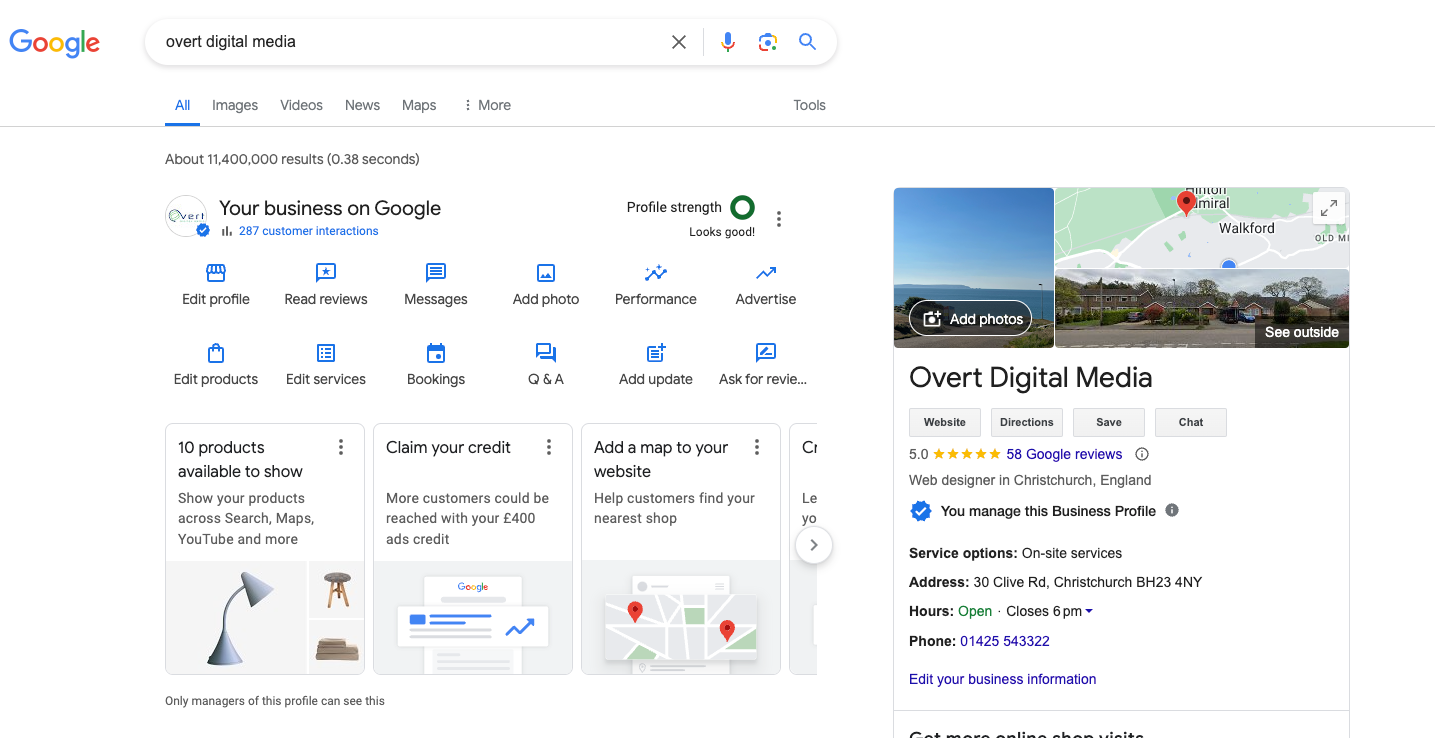Click See outside street view button
The width and height of the screenshot is (1435, 738).
tap(1301, 332)
